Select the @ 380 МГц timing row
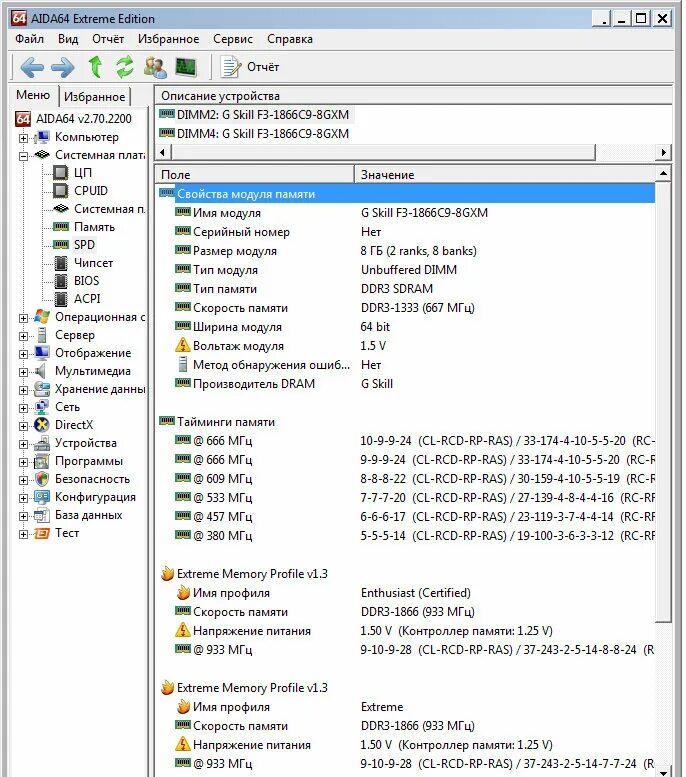 tap(405, 536)
